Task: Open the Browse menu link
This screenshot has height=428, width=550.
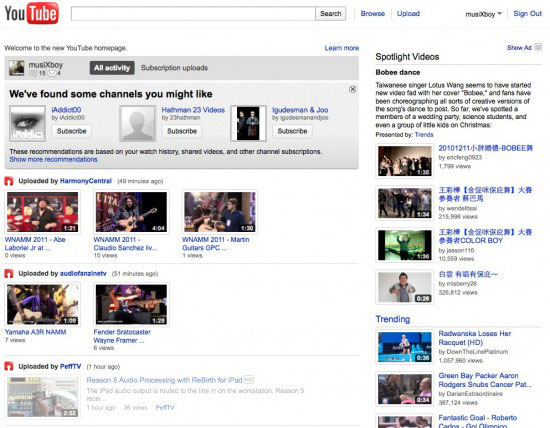Action: (373, 14)
